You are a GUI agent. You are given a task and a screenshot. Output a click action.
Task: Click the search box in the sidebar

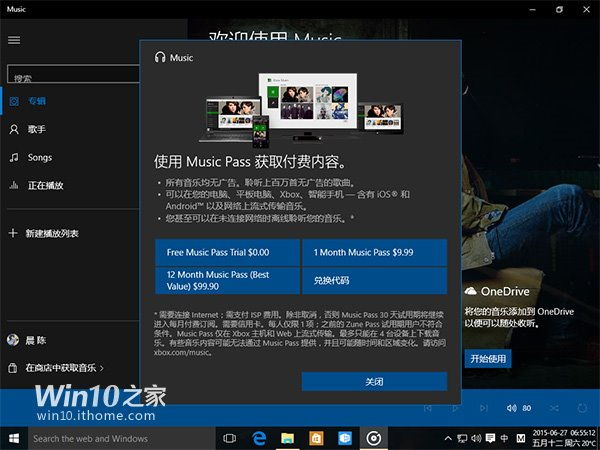[x=73, y=74]
